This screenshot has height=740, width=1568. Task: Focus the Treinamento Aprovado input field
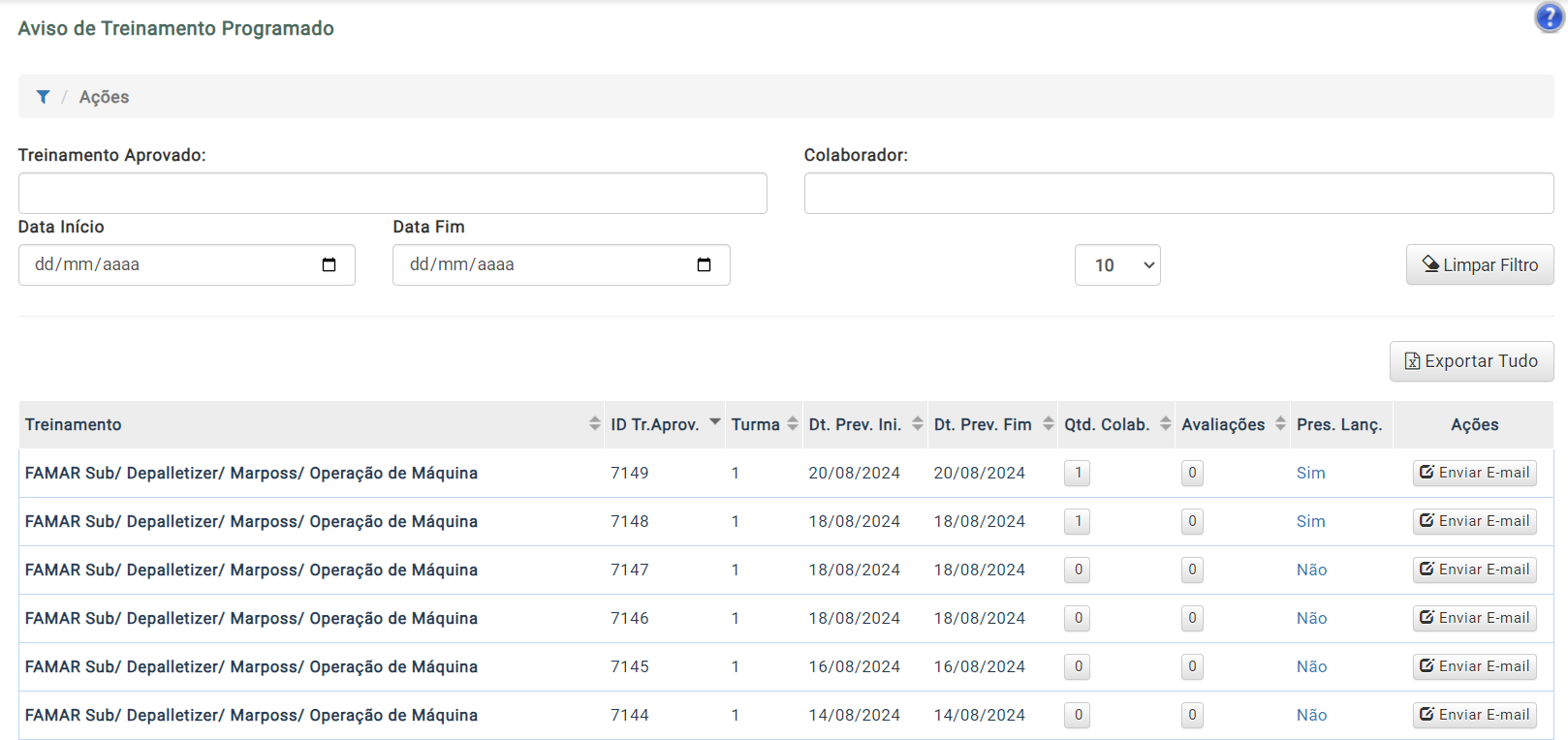point(392,194)
